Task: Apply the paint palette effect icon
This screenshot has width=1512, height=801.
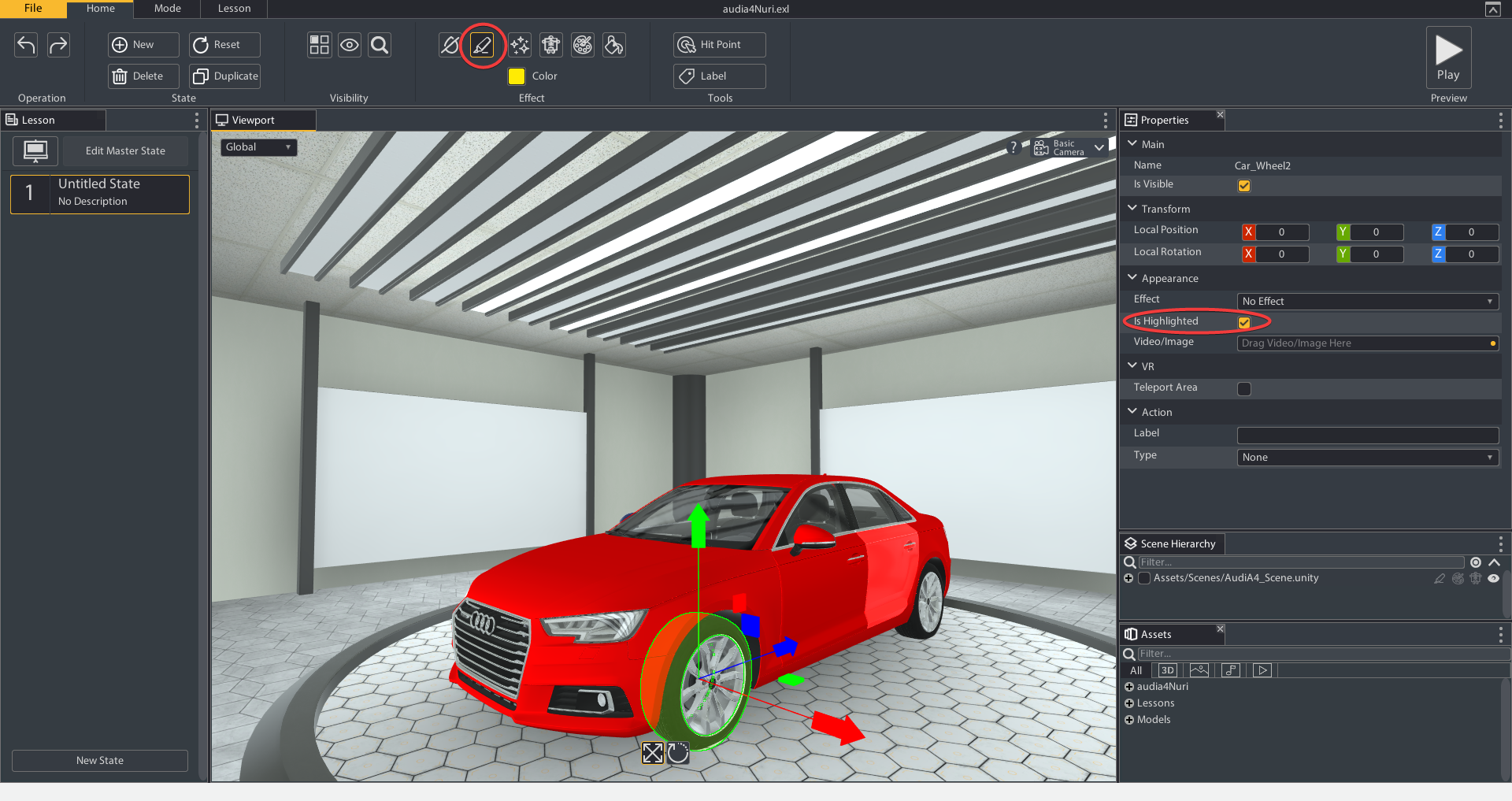Action: tap(583, 45)
